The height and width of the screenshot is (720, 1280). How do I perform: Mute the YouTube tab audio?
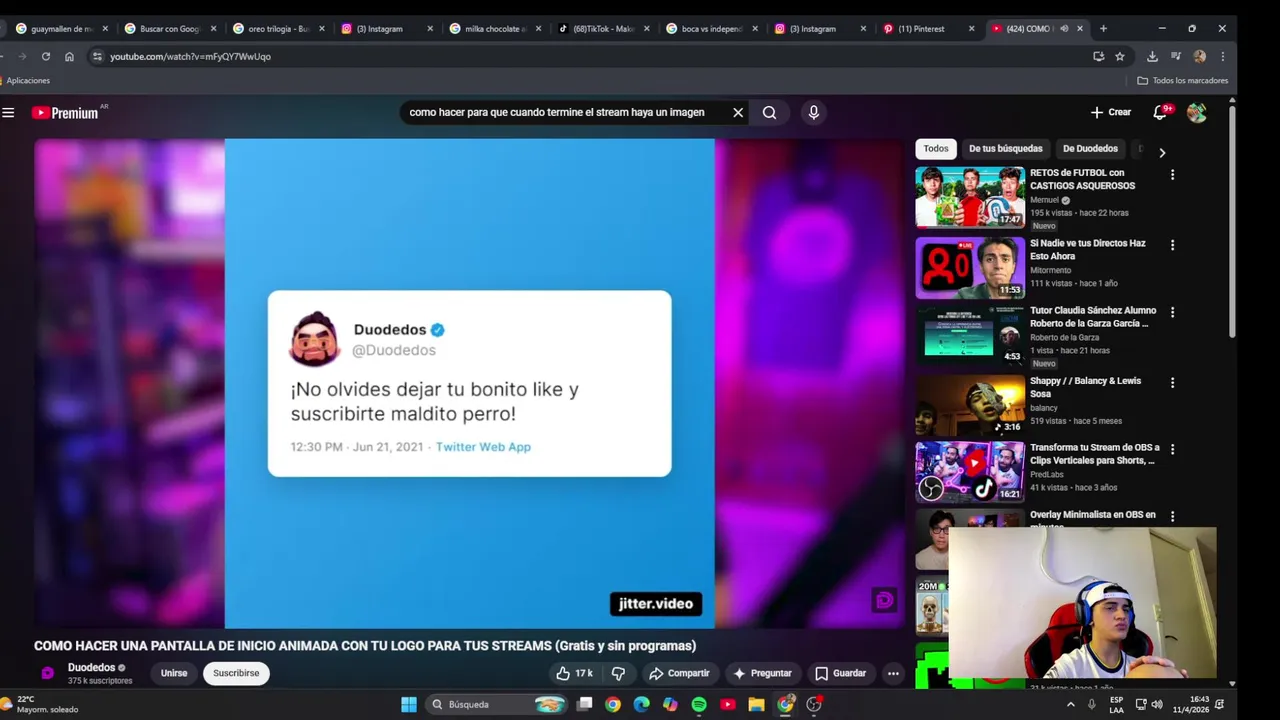1064,29
